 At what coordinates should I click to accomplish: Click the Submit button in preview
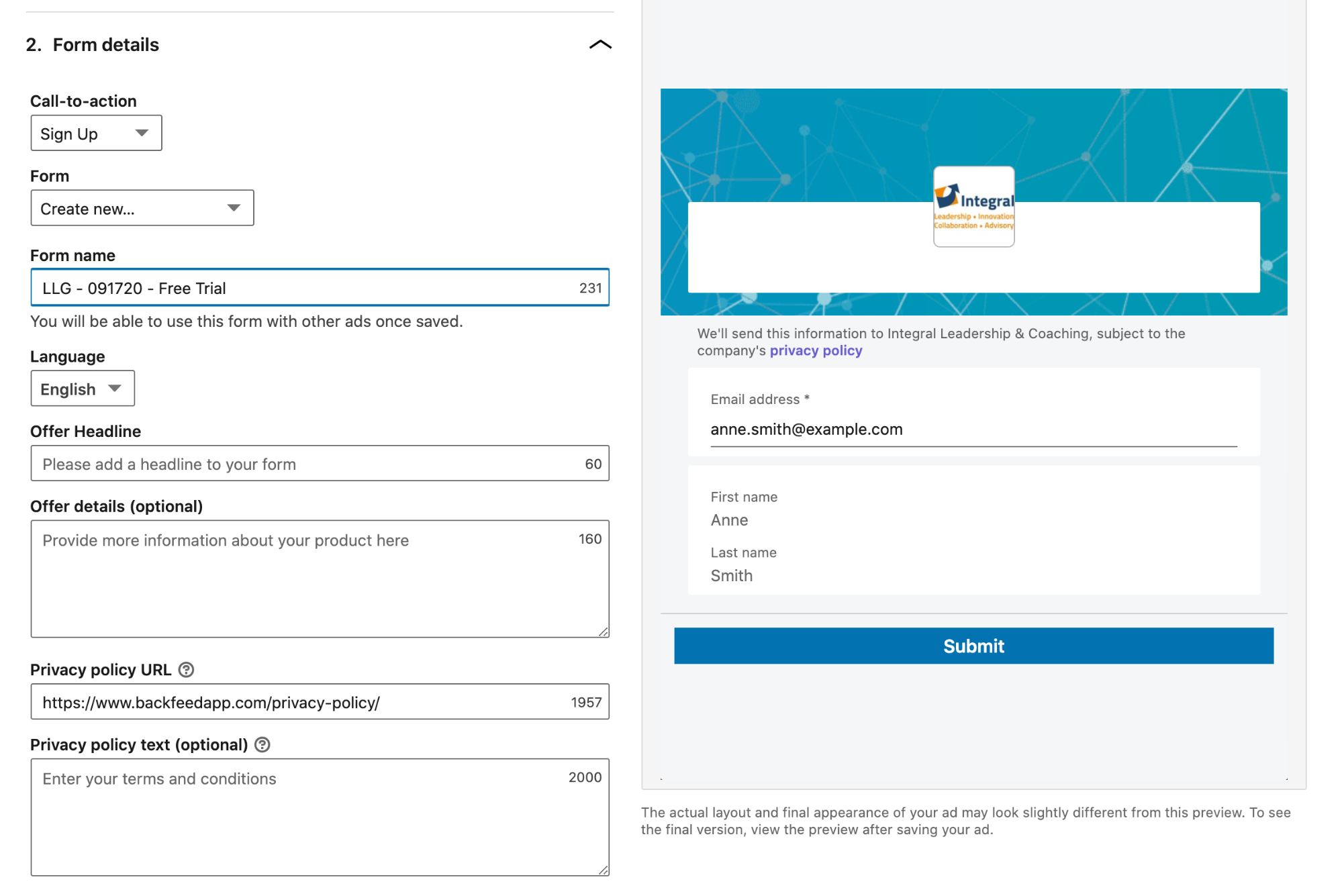[973, 646]
